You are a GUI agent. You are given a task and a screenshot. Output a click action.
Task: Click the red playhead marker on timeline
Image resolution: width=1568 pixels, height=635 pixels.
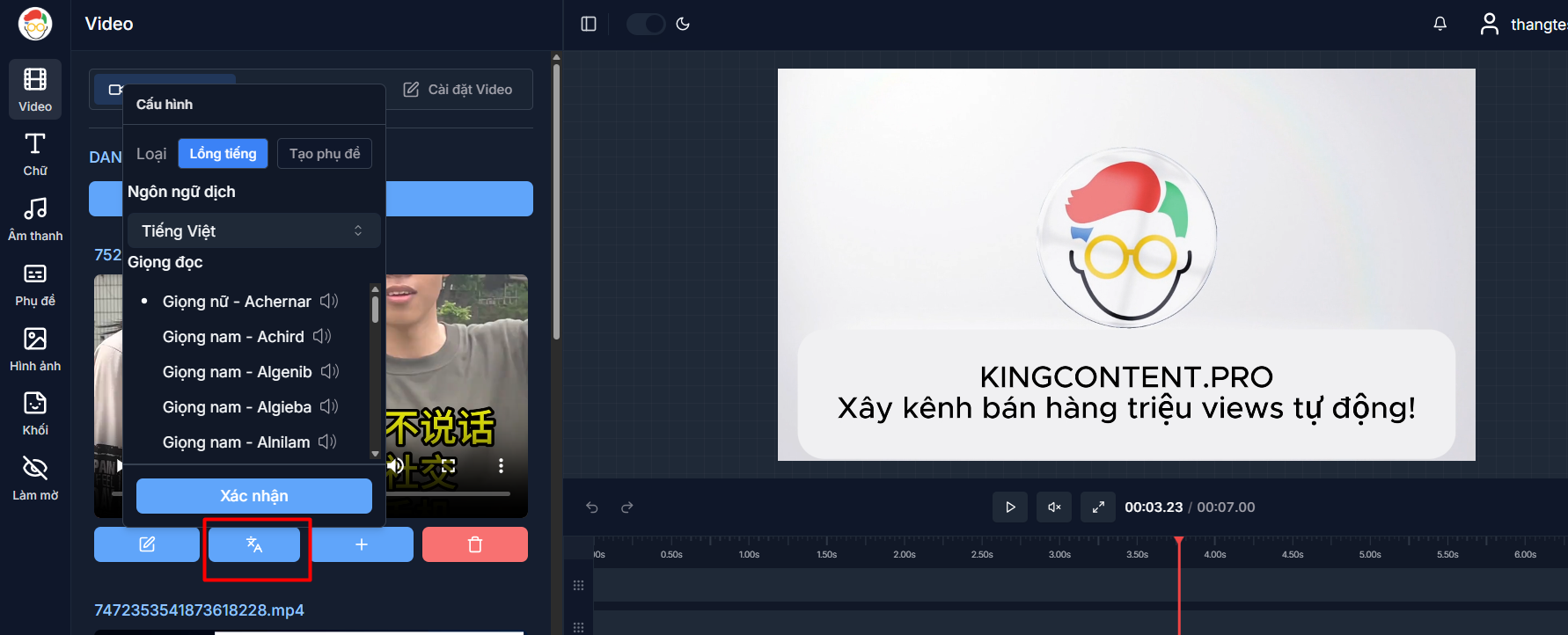pos(1179,541)
